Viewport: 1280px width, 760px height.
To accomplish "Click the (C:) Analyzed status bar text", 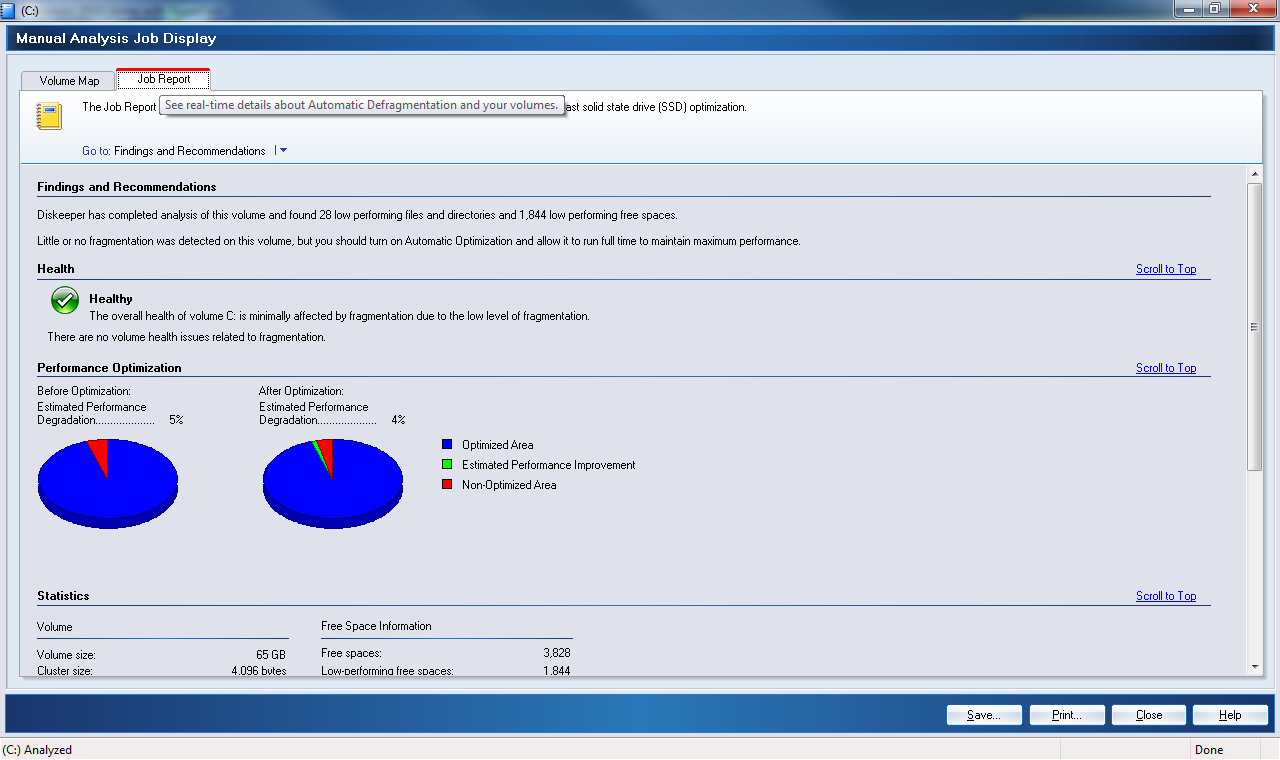I will pyautogui.click(x=37, y=750).
